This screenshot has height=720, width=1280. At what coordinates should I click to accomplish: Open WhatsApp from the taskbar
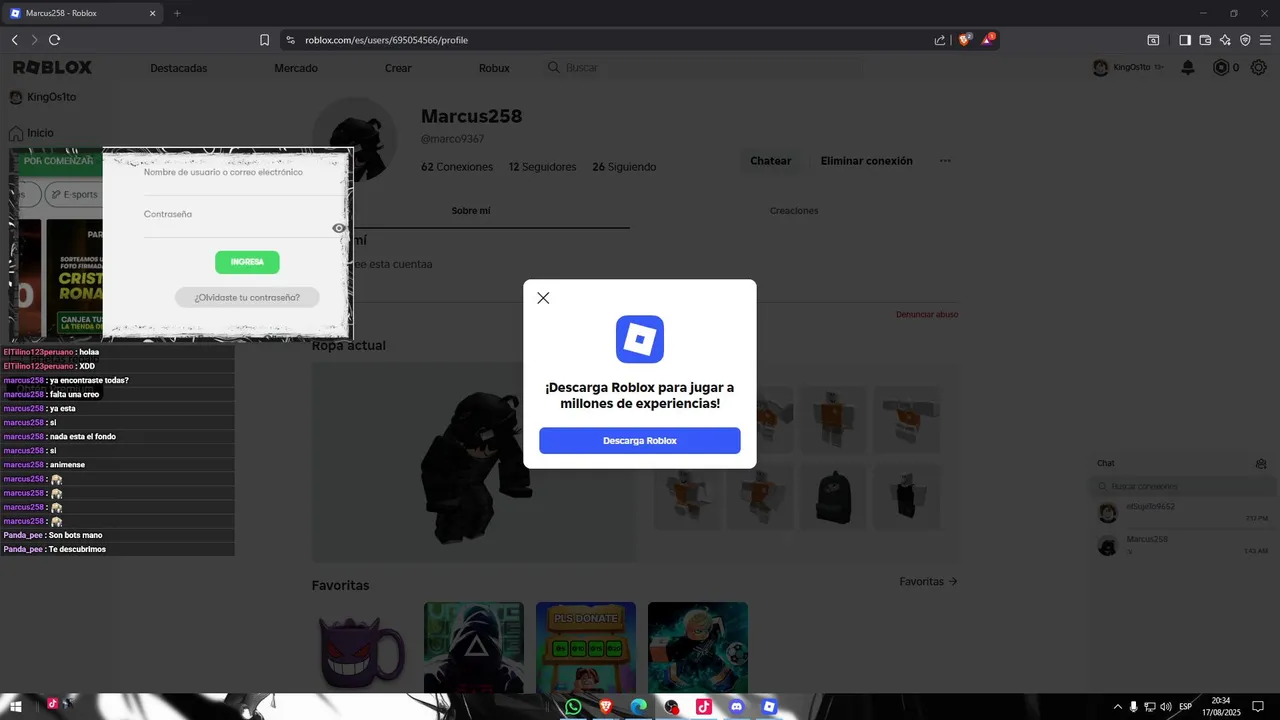[573, 706]
